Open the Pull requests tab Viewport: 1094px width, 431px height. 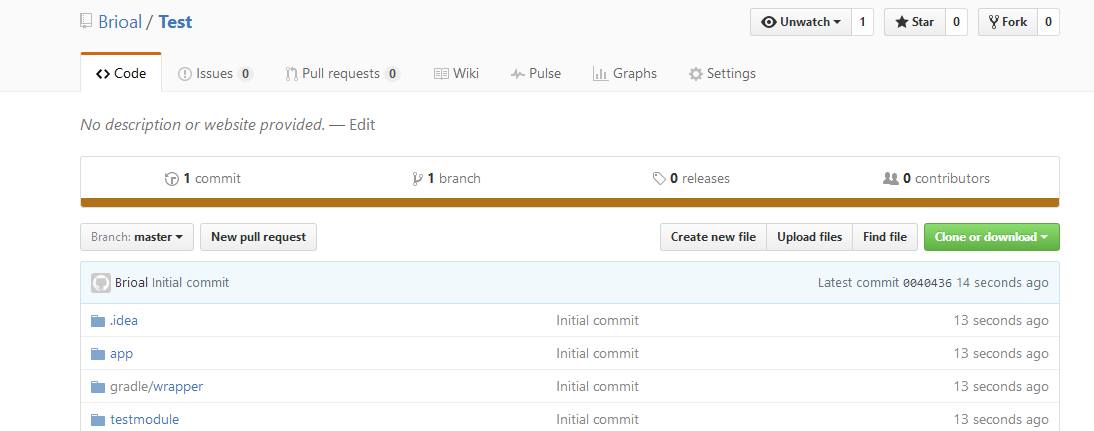point(343,73)
